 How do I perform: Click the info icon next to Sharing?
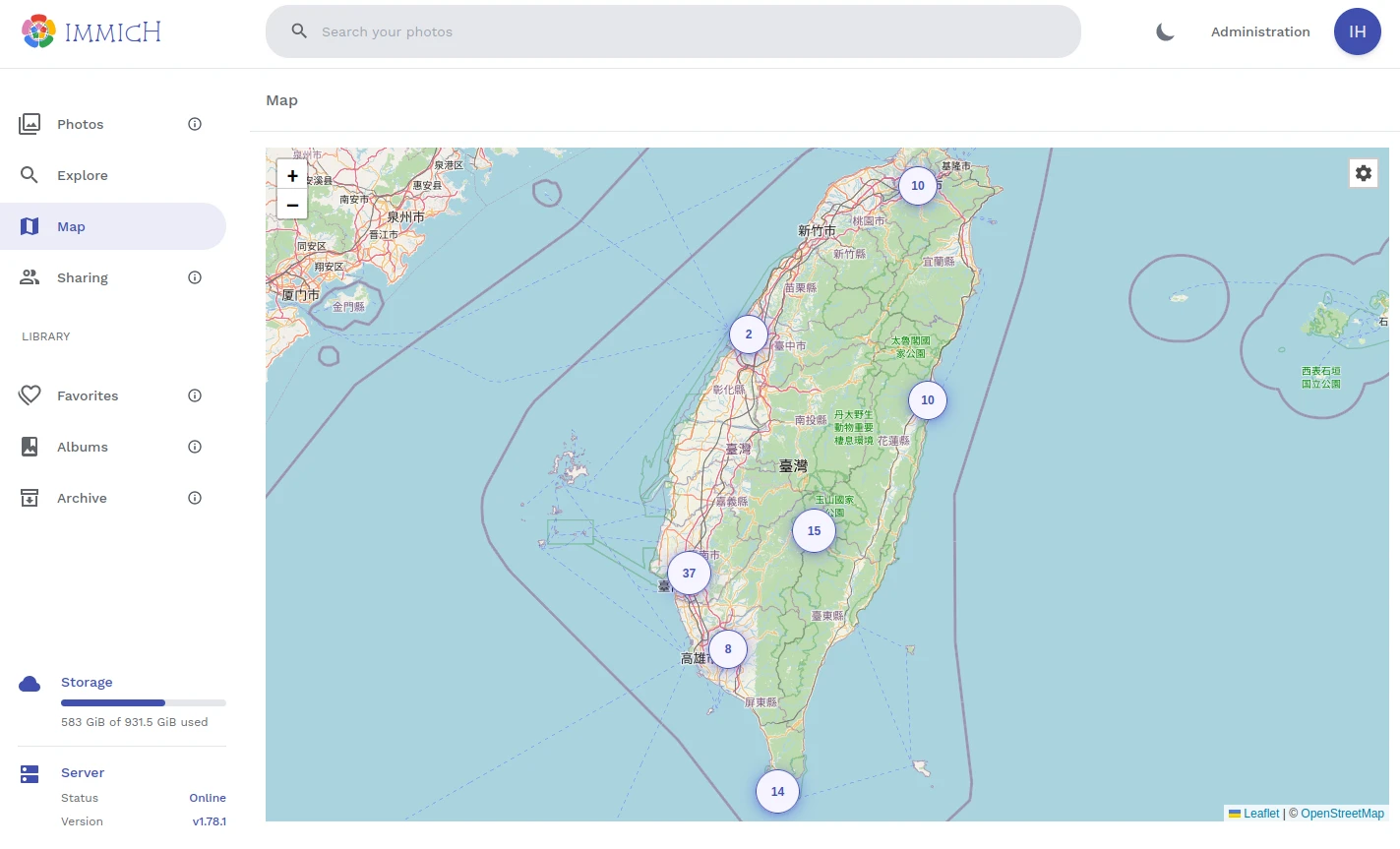click(195, 277)
